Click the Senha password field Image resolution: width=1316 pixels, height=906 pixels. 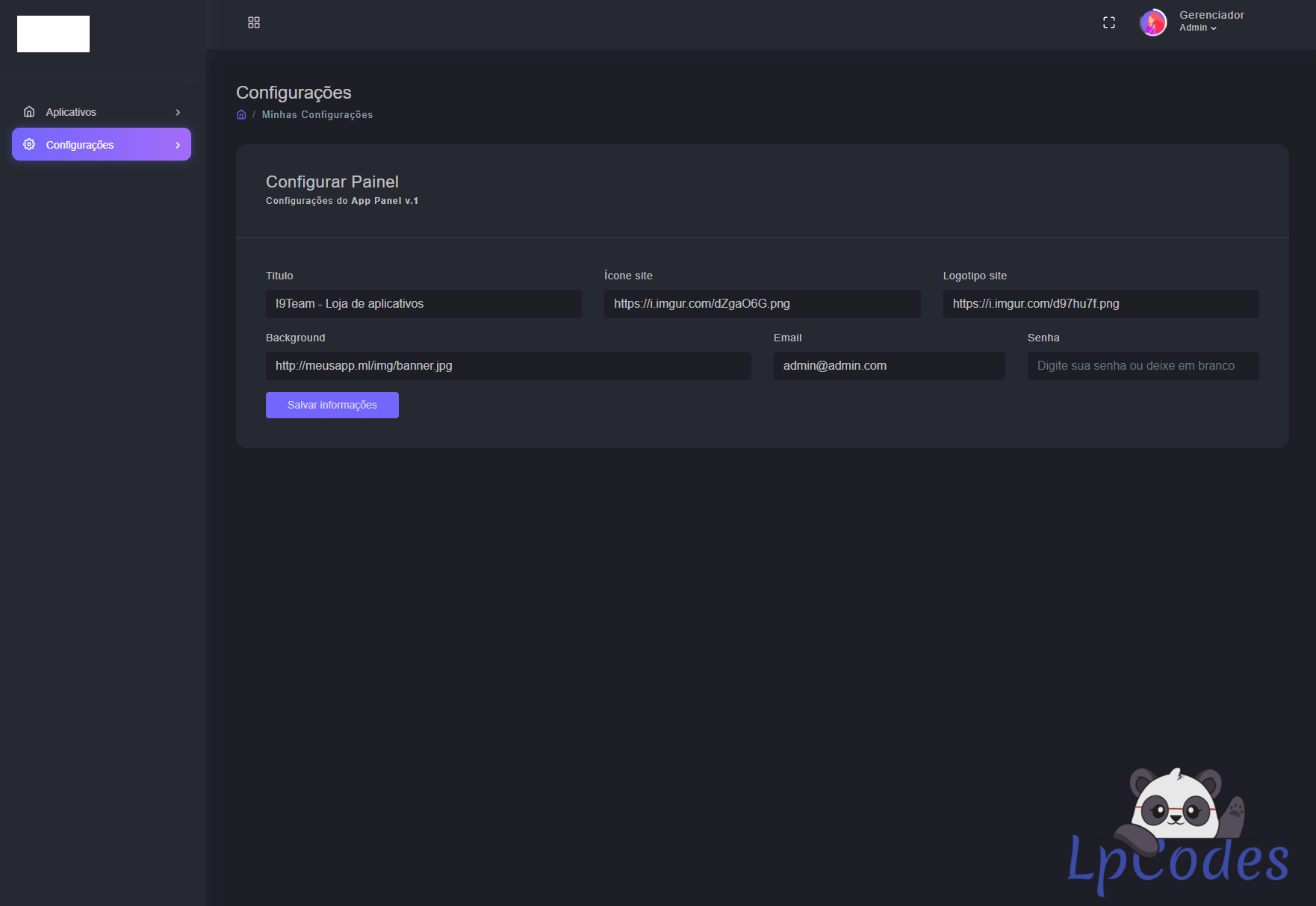1143,366
